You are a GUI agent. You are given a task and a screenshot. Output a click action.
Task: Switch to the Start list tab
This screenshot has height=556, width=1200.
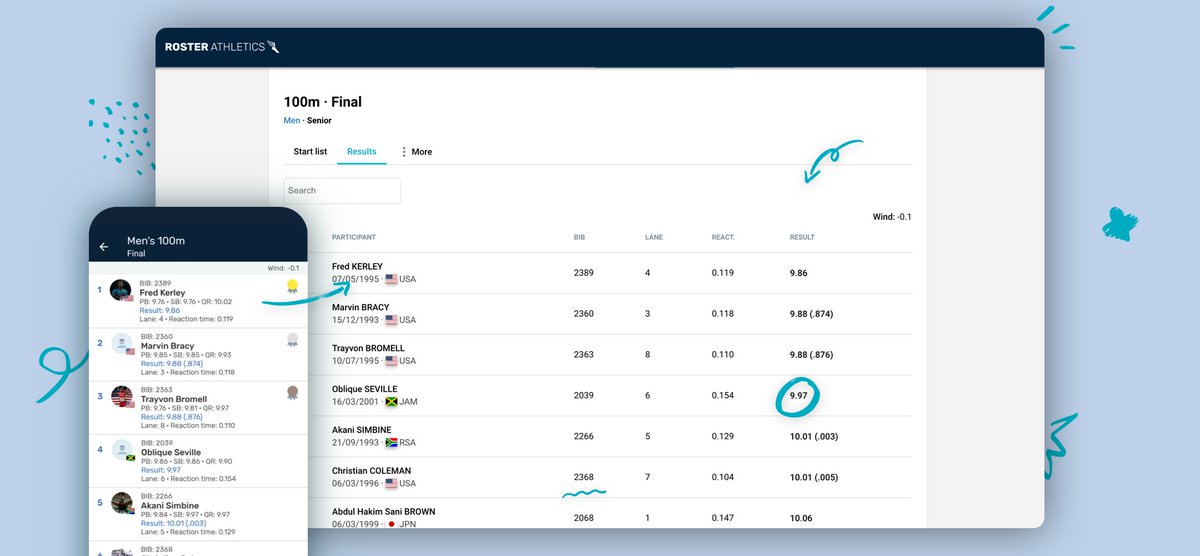click(x=310, y=152)
